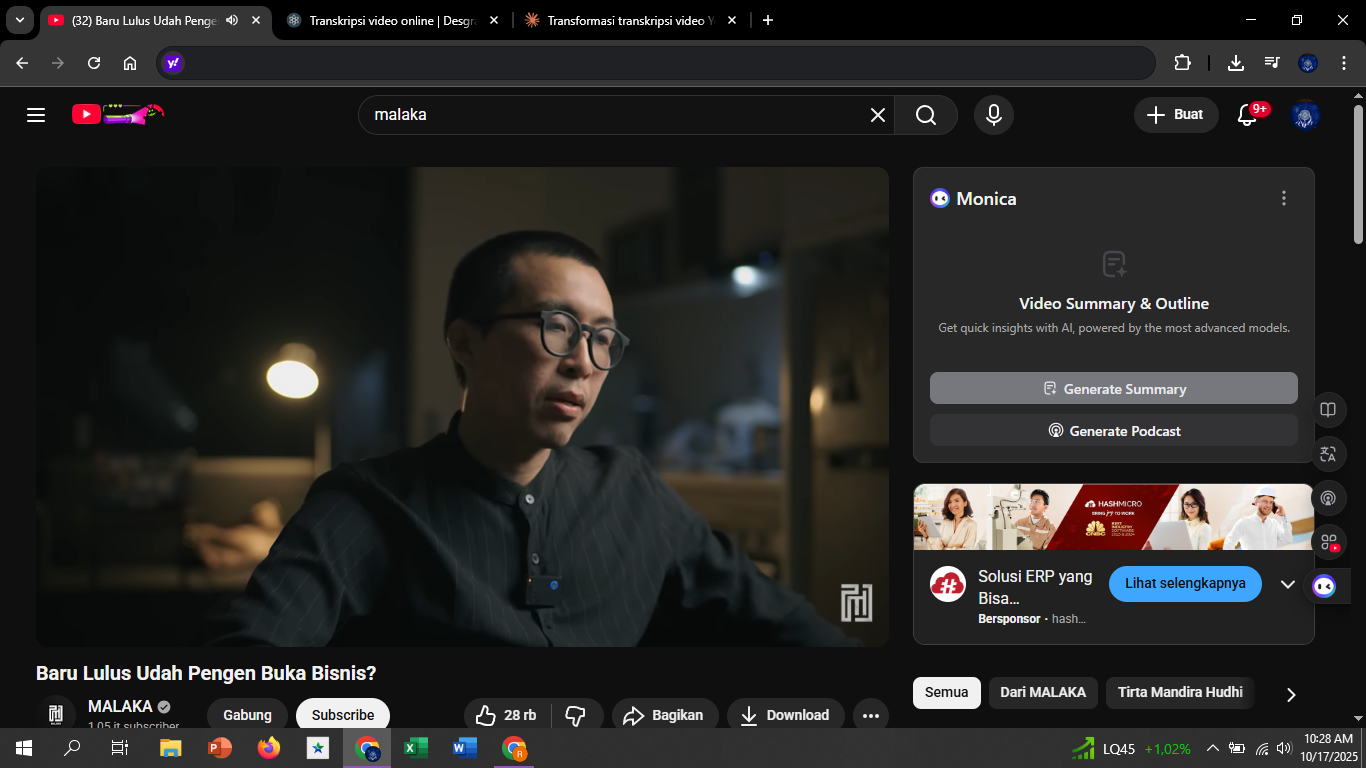Close the Transformasi transkripsi video tab

(x=731, y=20)
